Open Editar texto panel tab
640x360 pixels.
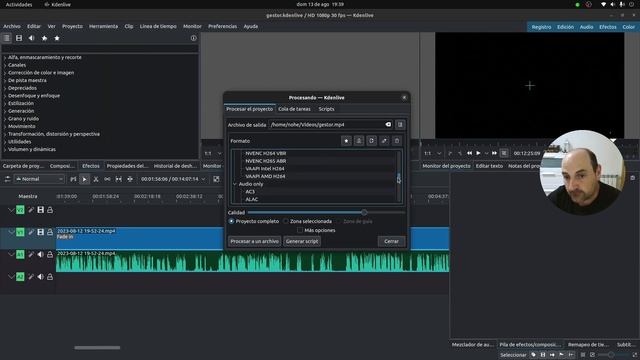coord(489,166)
